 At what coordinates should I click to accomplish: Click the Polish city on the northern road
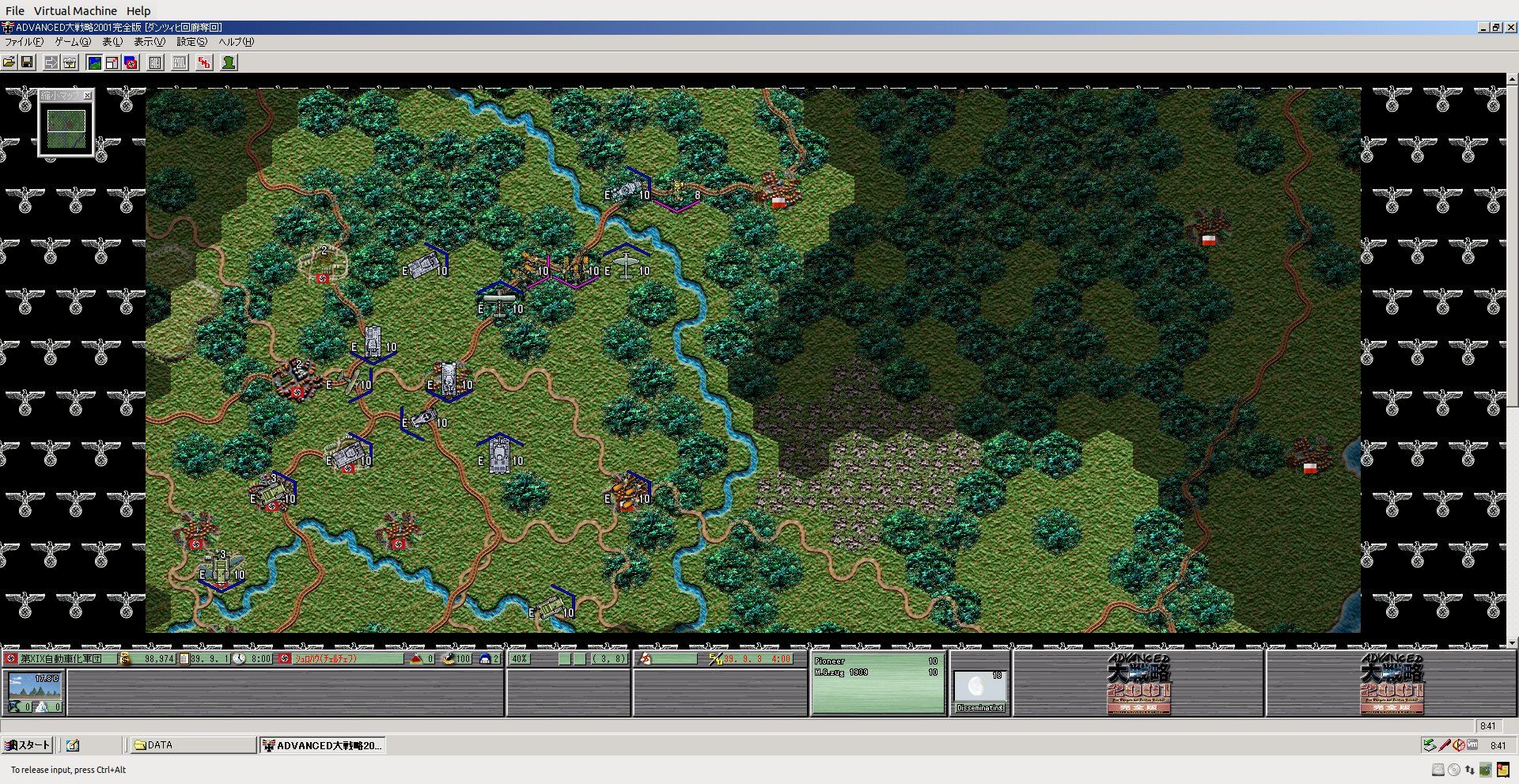pos(778,191)
